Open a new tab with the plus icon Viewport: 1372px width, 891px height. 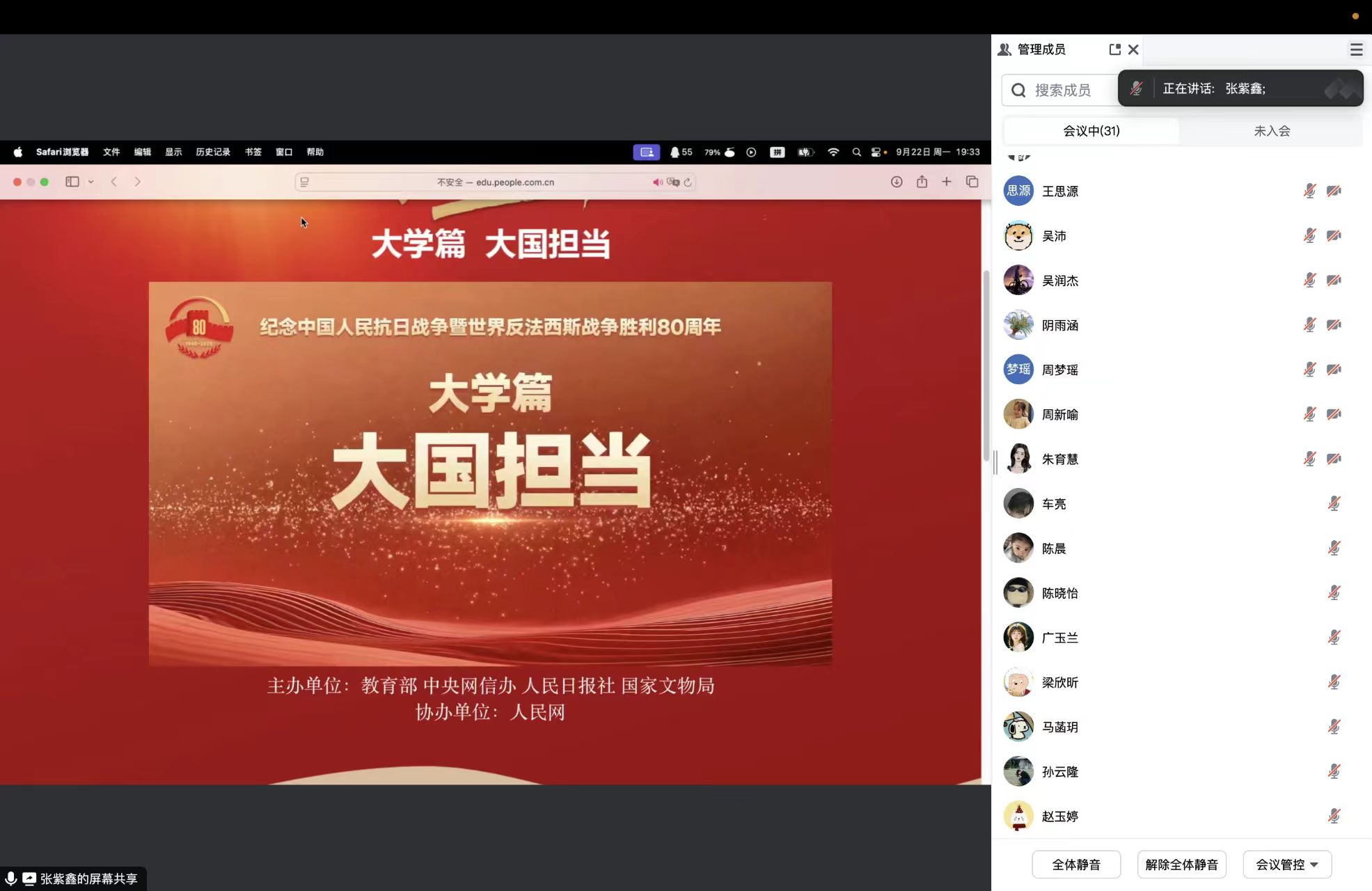pyautogui.click(x=947, y=182)
